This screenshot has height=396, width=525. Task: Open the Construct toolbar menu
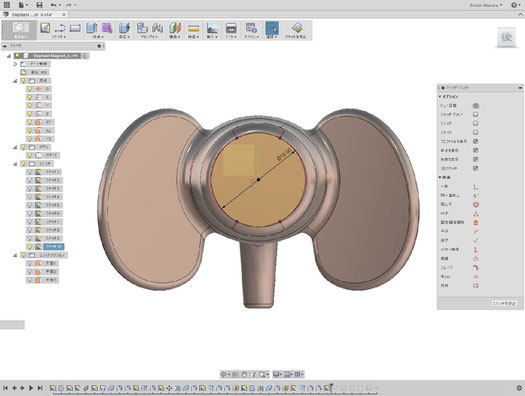(175, 36)
